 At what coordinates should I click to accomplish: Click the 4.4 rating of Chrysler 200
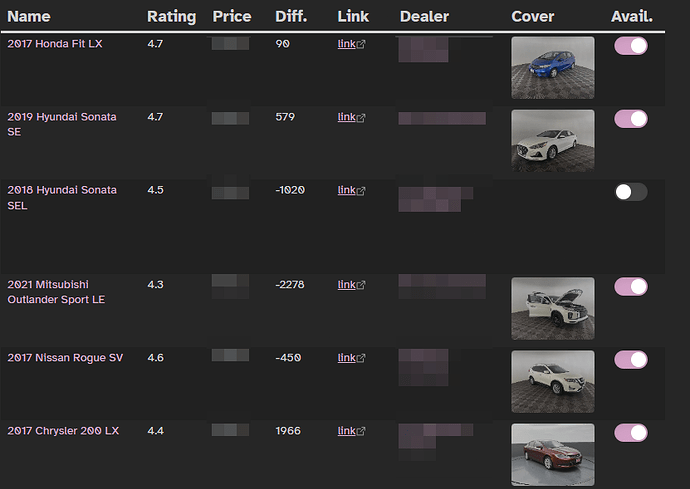click(x=155, y=431)
